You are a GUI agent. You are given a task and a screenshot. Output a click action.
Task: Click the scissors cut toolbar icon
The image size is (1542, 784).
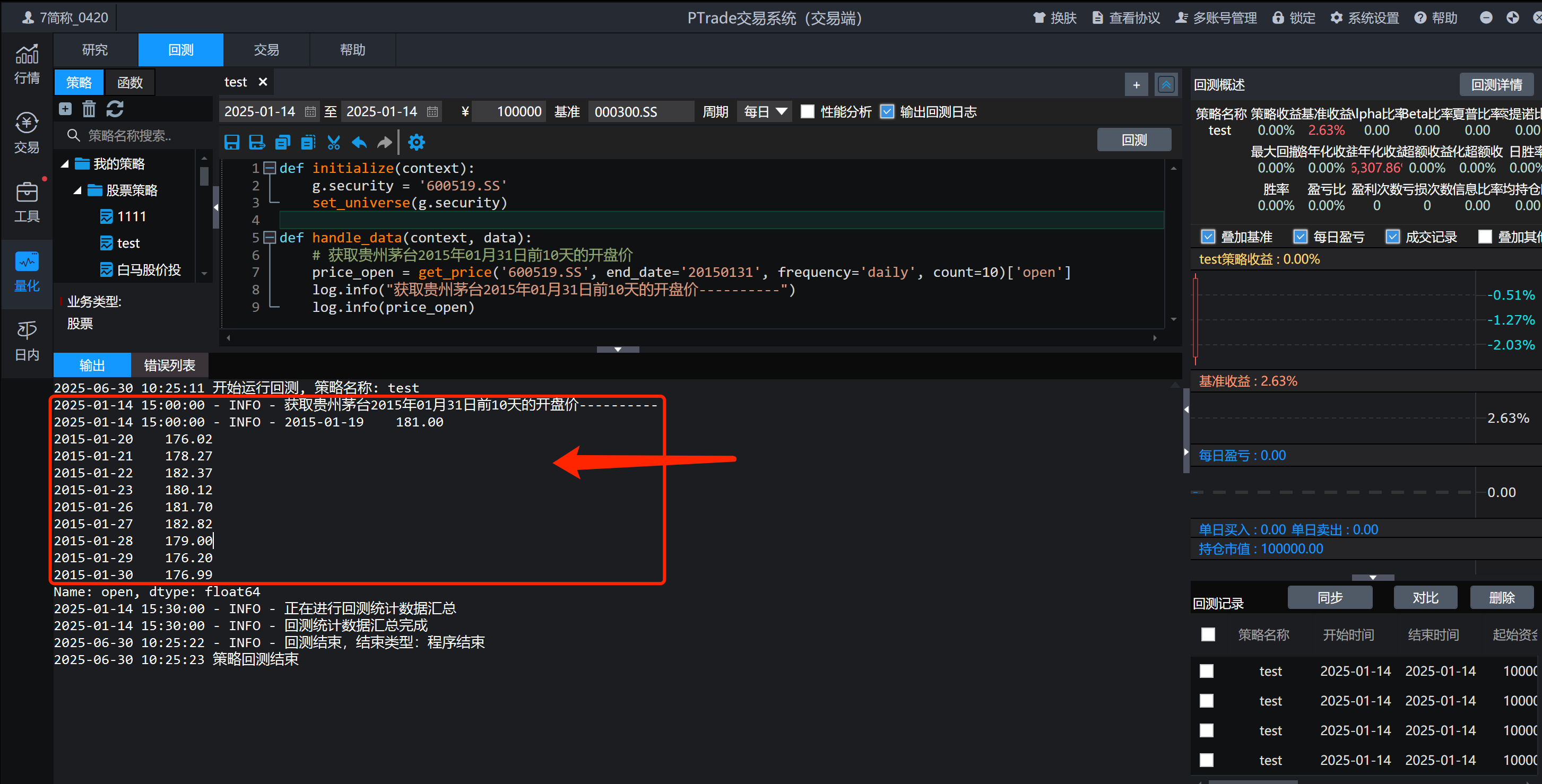pos(333,143)
